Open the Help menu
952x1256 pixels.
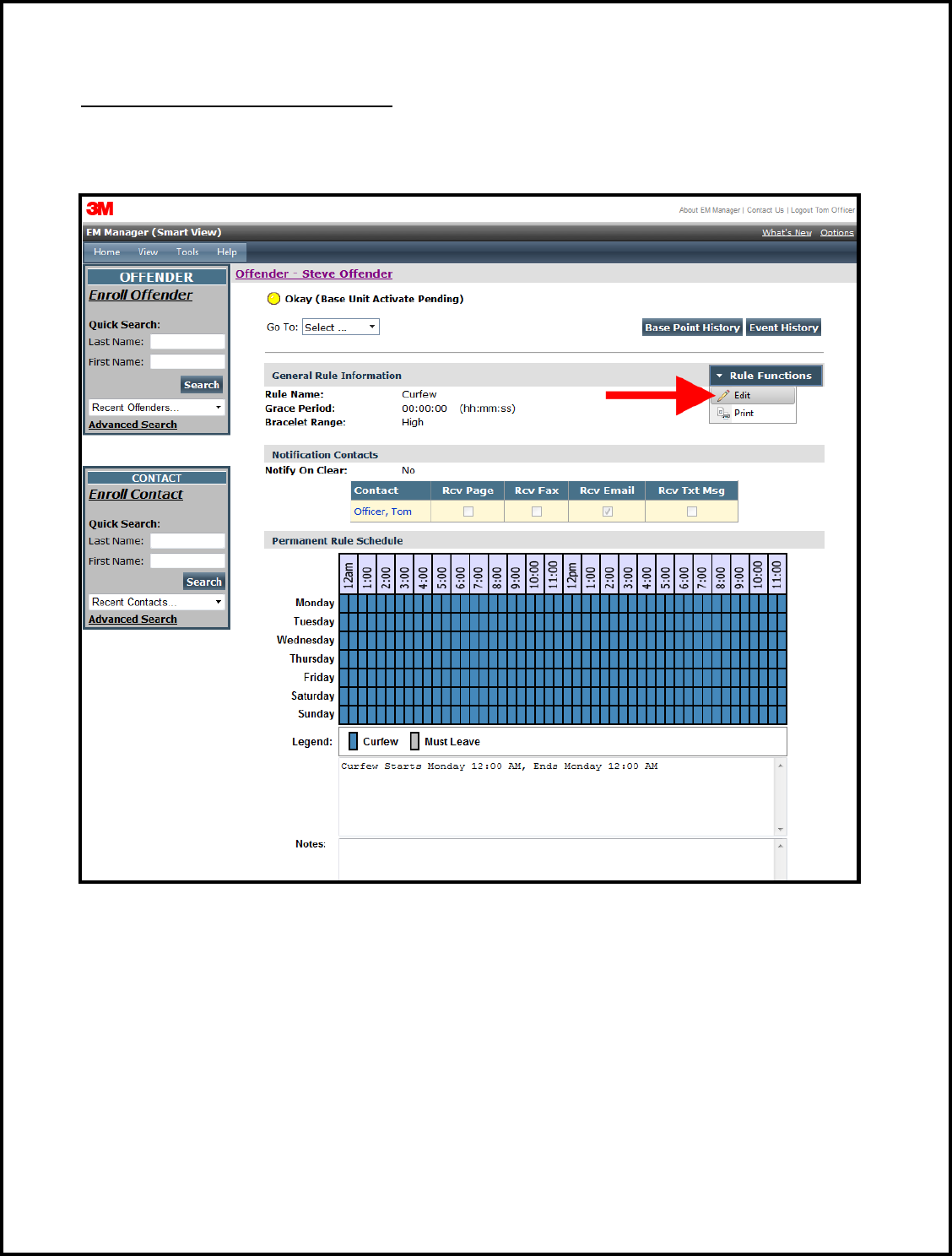(226, 252)
